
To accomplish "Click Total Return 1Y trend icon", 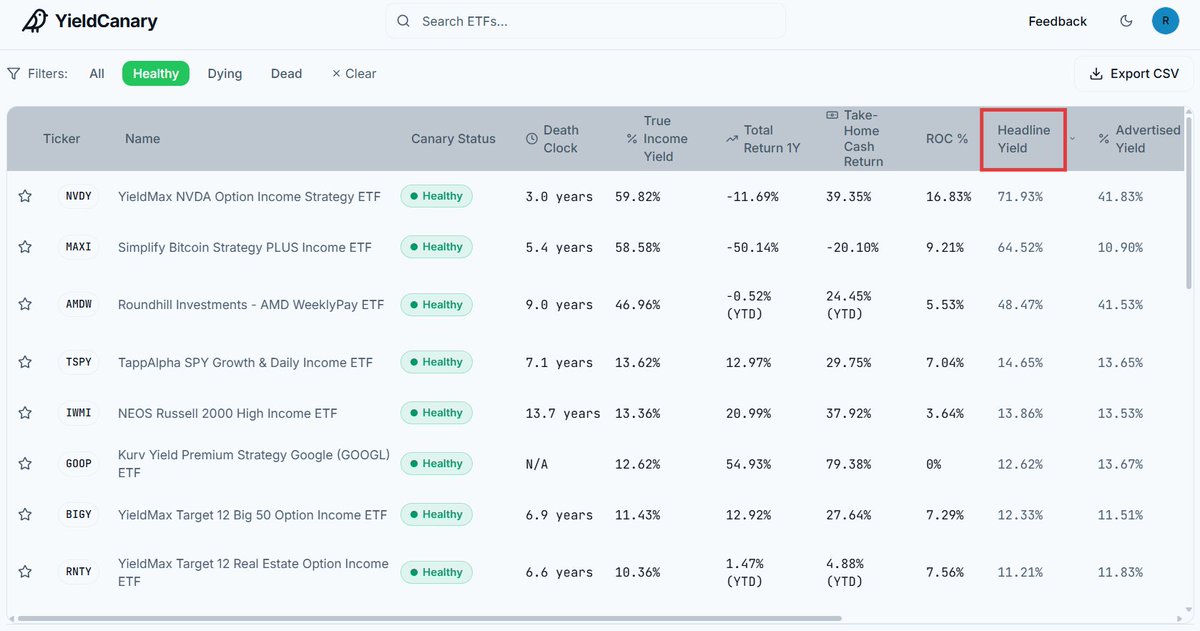I will point(732,139).
